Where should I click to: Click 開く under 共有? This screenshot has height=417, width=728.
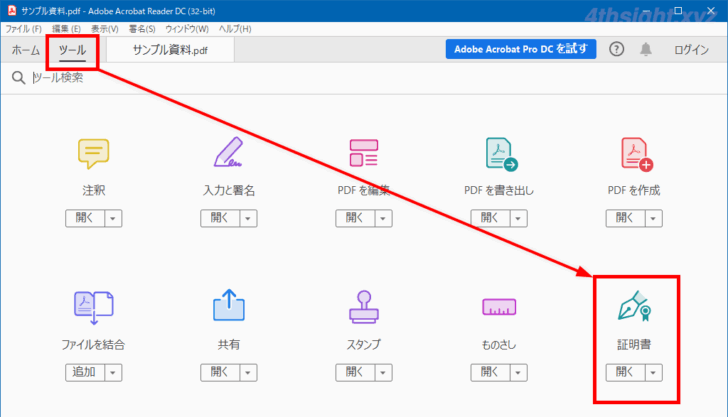(220, 372)
